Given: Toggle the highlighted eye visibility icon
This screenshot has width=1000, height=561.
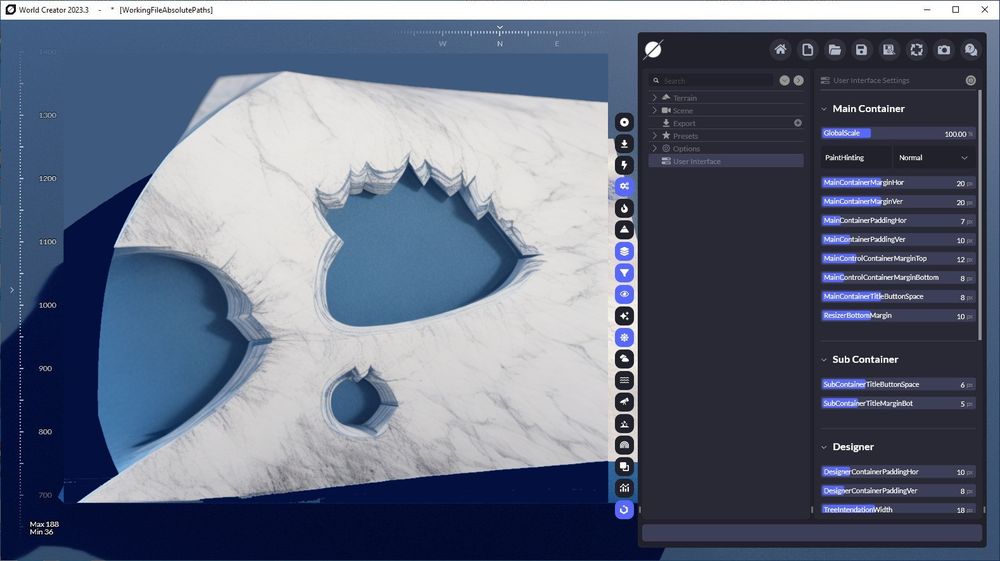Looking at the screenshot, I should tap(624, 295).
